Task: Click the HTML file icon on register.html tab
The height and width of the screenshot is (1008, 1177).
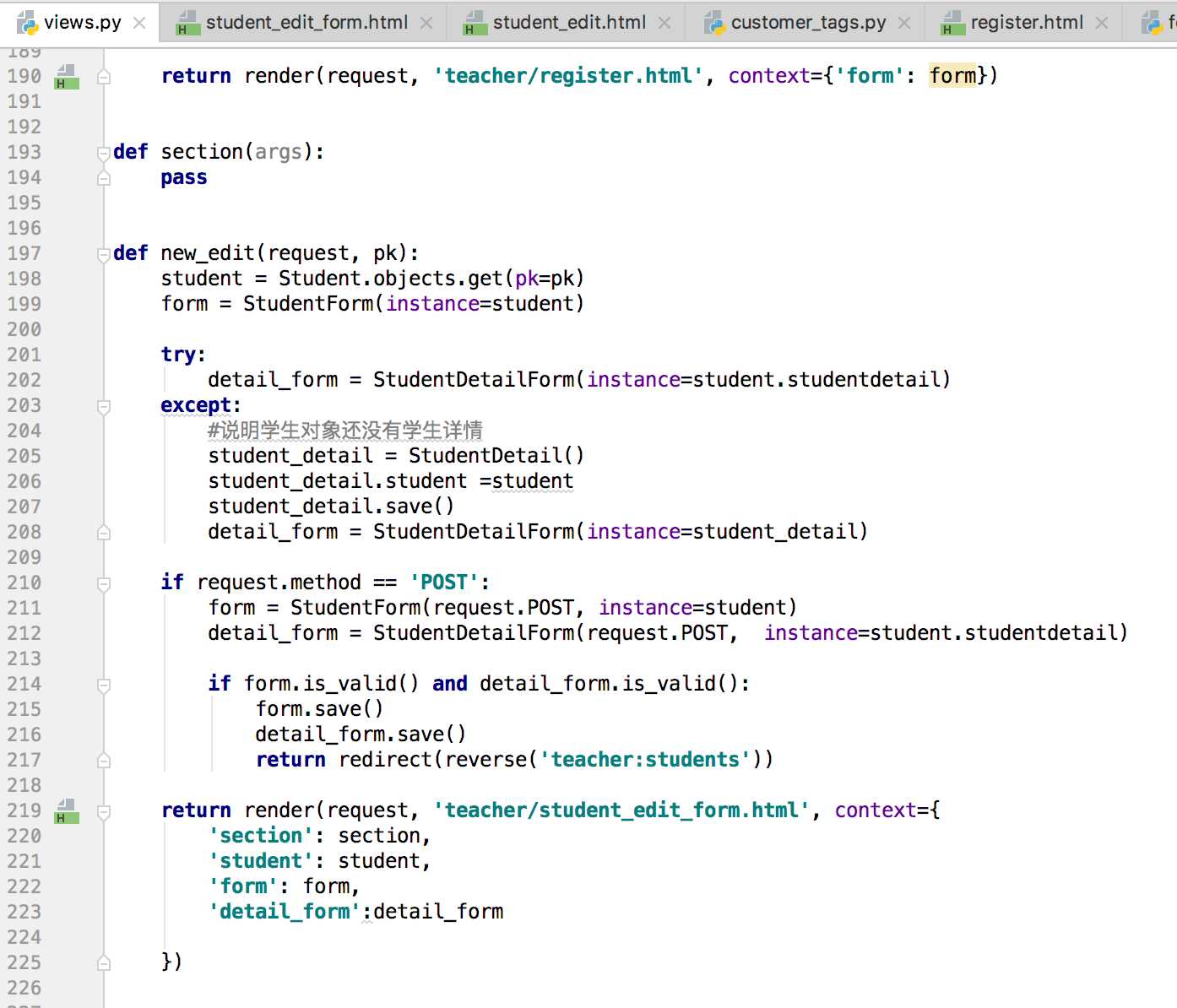Action: [952, 23]
